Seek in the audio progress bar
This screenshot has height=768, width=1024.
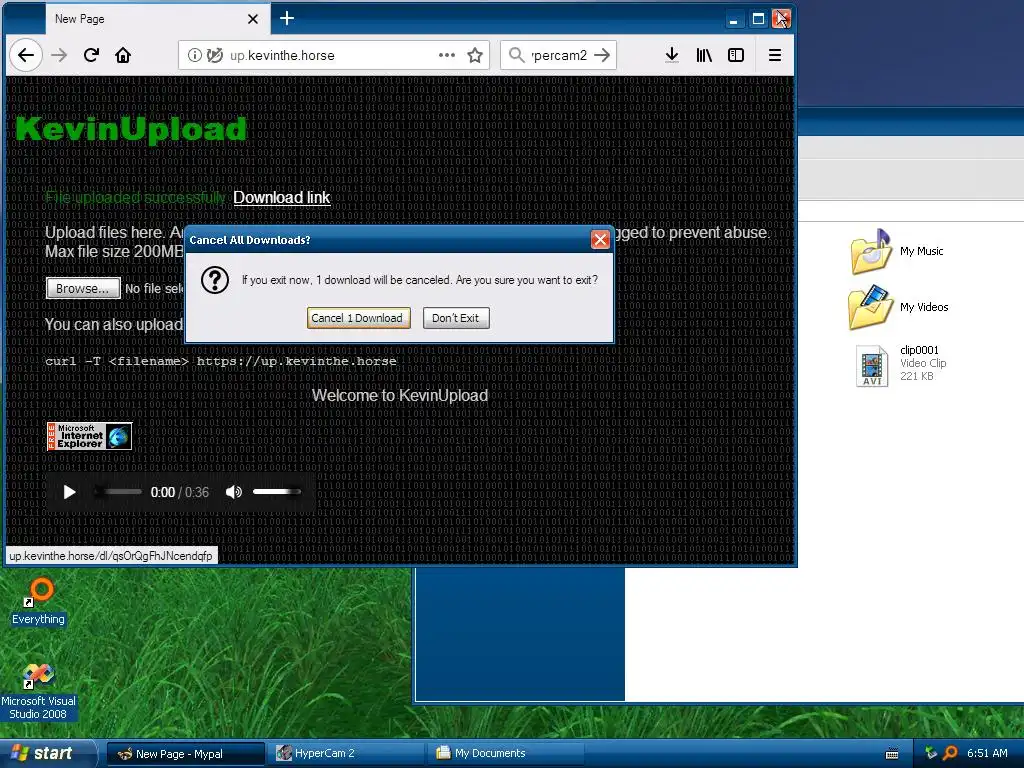click(x=119, y=492)
